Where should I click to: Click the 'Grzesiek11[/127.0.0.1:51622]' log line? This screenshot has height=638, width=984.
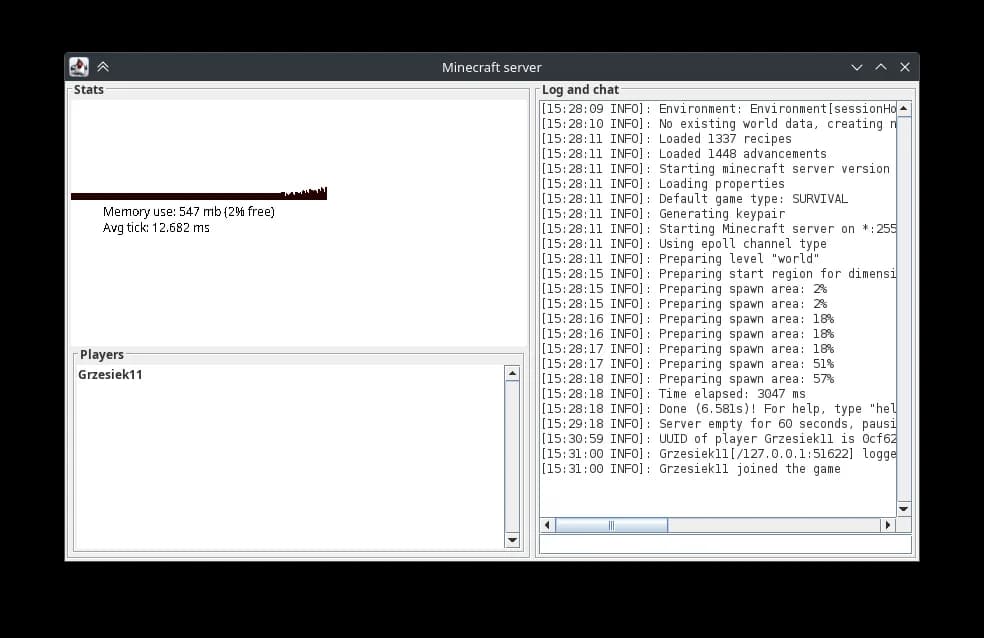tap(719, 454)
